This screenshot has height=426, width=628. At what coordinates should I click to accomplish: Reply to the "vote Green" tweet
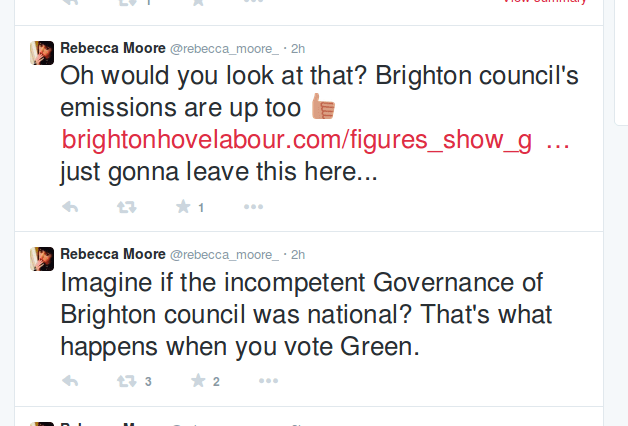[x=70, y=381]
